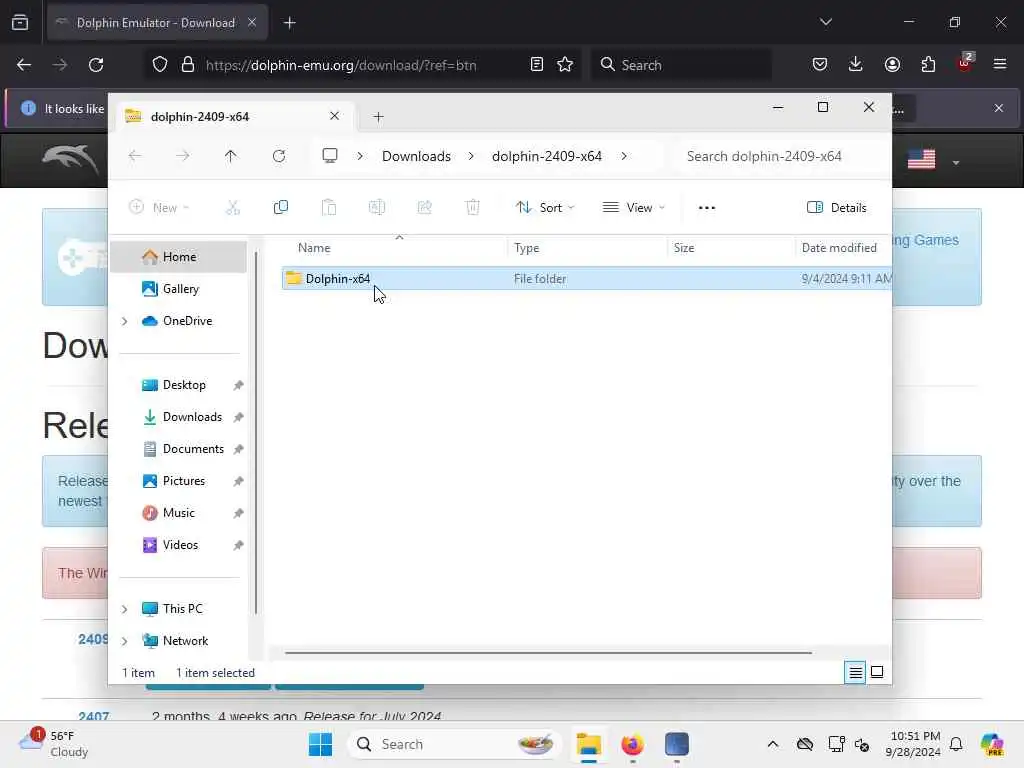
Task: Refresh the Explorer folder view
Action: [279, 156]
